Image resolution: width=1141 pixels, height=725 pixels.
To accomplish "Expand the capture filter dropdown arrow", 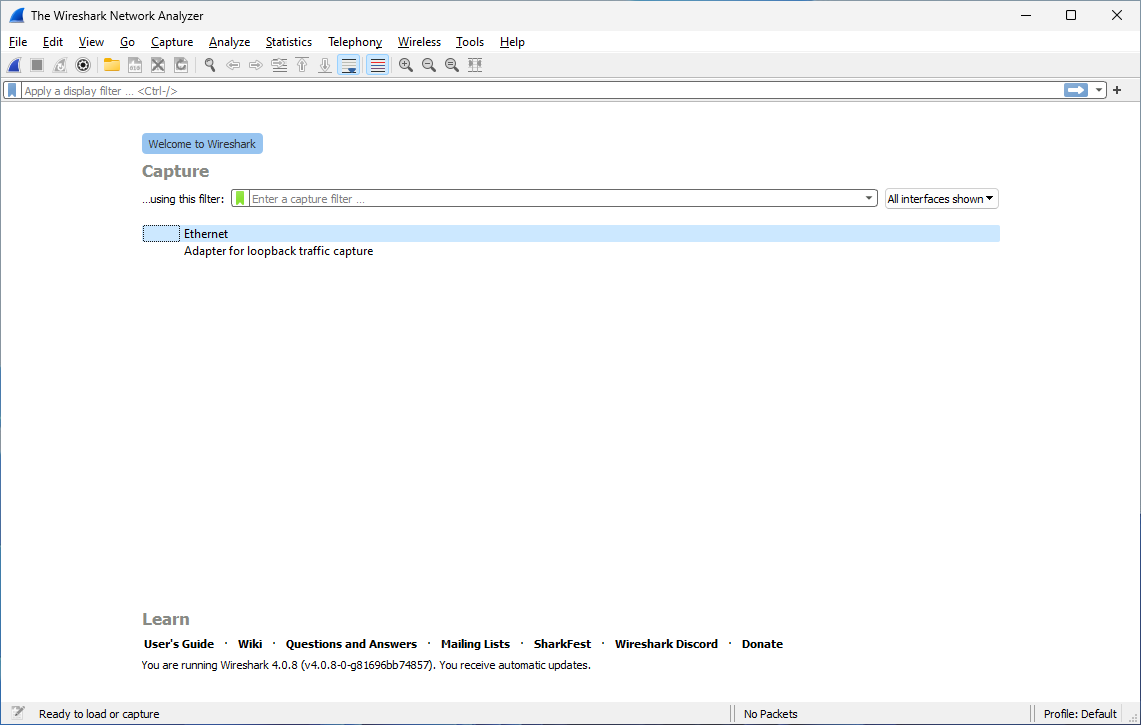I will [869, 198].
